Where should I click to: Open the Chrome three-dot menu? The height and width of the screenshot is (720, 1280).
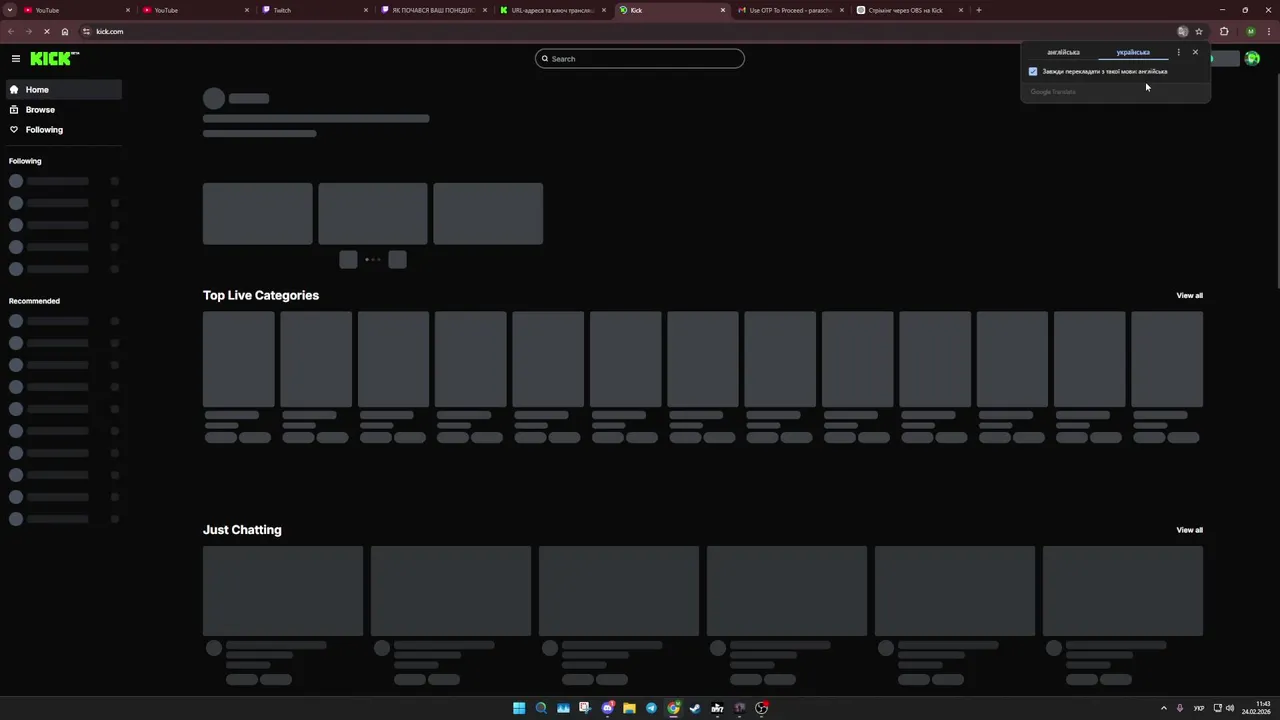[1270, 31]
